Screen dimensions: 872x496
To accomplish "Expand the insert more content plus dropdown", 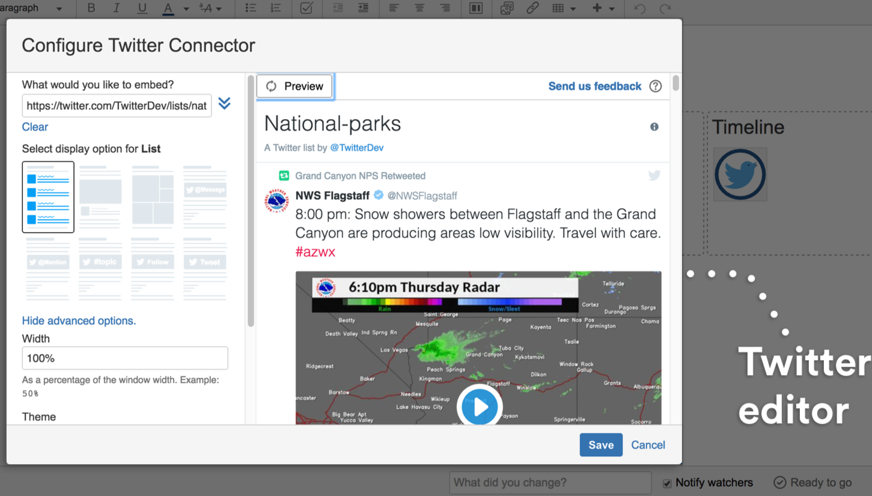I will tap(602, 9).
